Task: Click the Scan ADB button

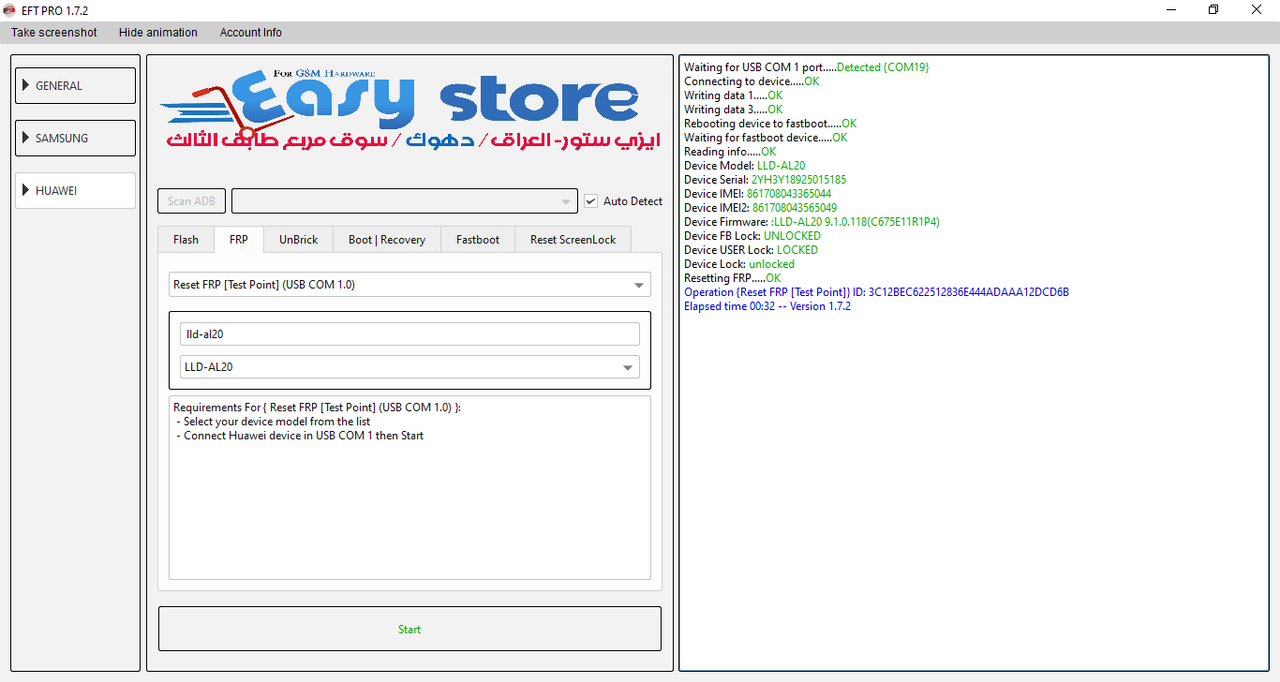Action: (x=192, y=201)
